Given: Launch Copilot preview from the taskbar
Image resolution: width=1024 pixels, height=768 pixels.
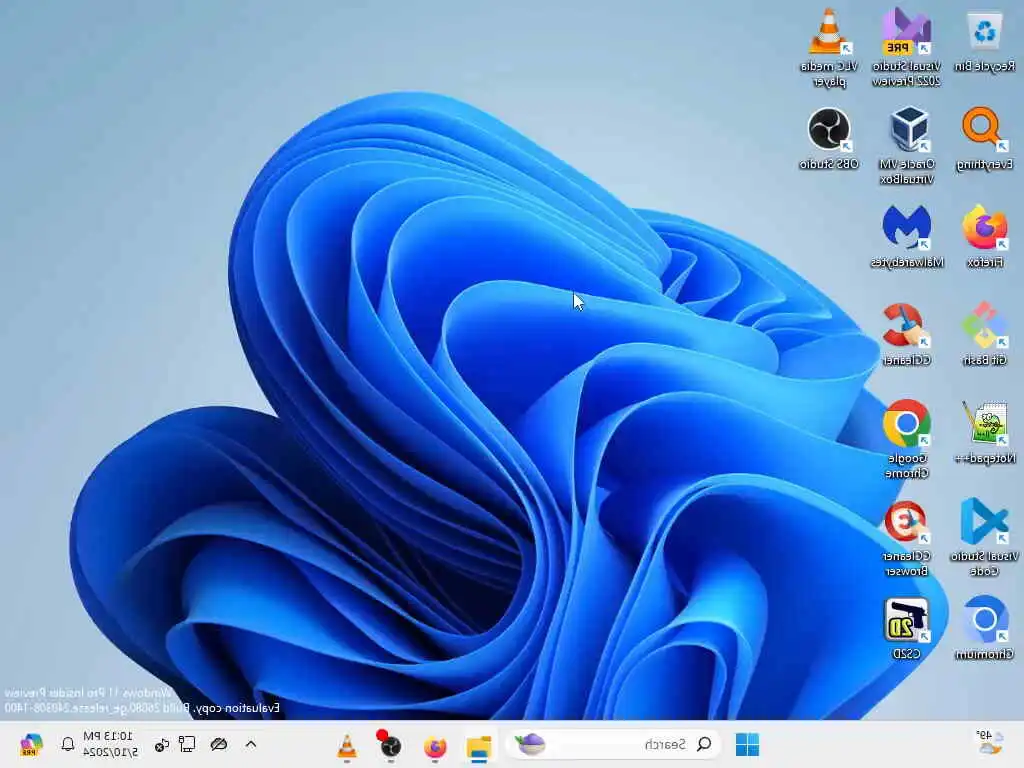Looking at the screenshot, I should 31,744.
